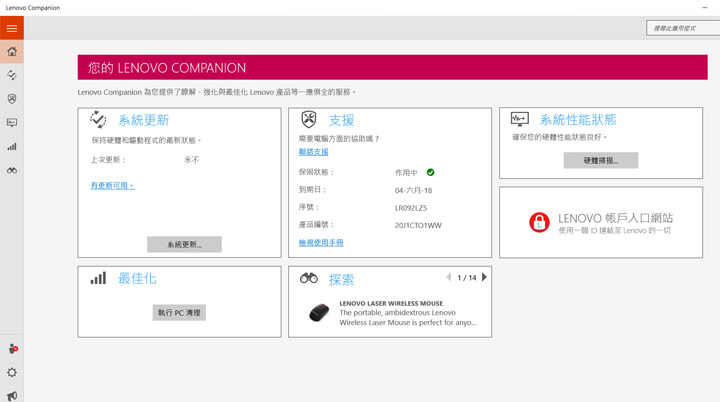Open System Health monitor sidebar icon
This screenshot has height=402, width=720.
pyautogui.click(x=12, y=123)
